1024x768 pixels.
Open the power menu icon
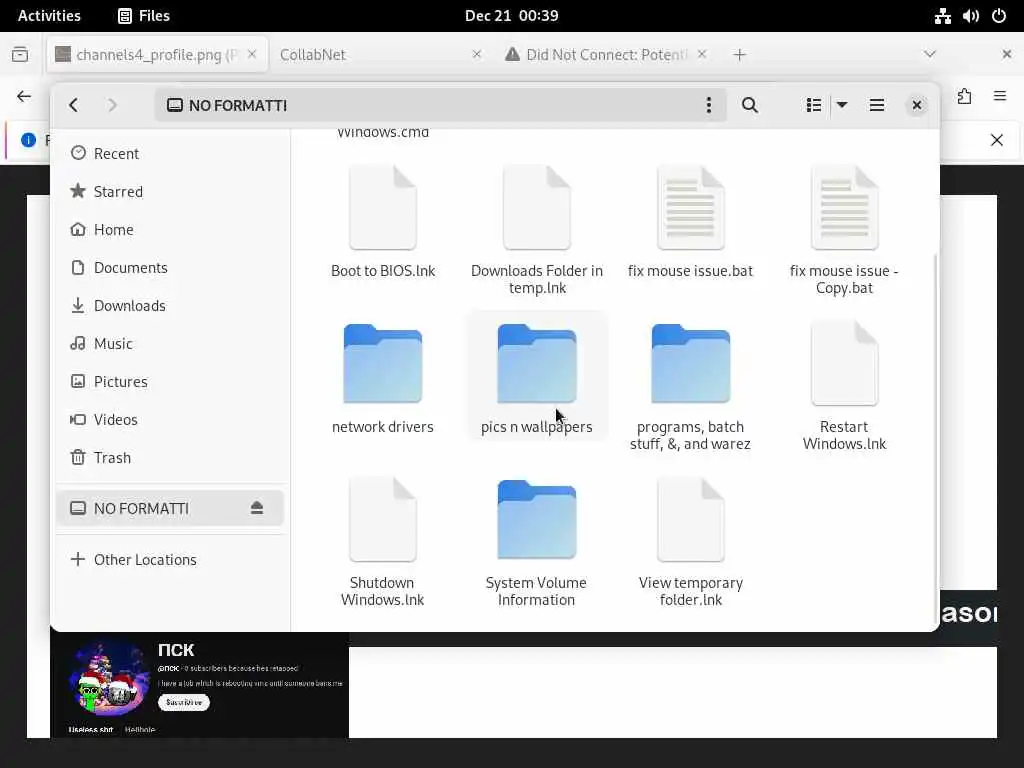pos(999,16)
